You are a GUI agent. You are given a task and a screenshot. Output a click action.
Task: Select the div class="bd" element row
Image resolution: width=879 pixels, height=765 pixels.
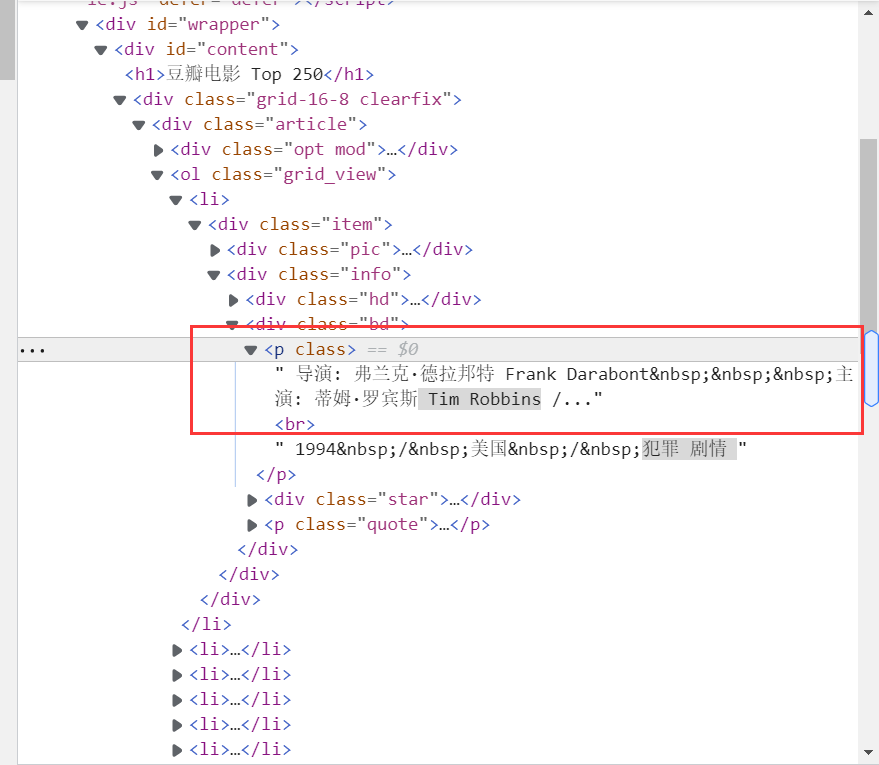click(327, 324)
